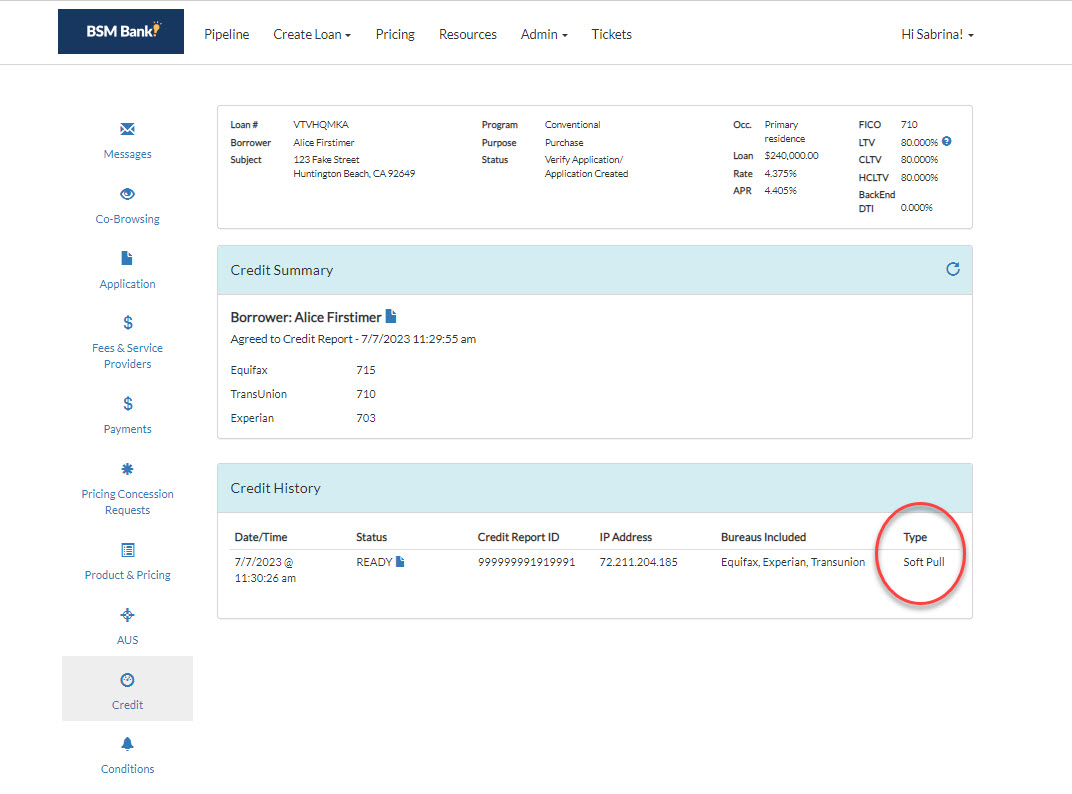This screenshot has height=794, width=1072.
Task: Click the BSM Bank logo
Action: [x=120, y=31]
